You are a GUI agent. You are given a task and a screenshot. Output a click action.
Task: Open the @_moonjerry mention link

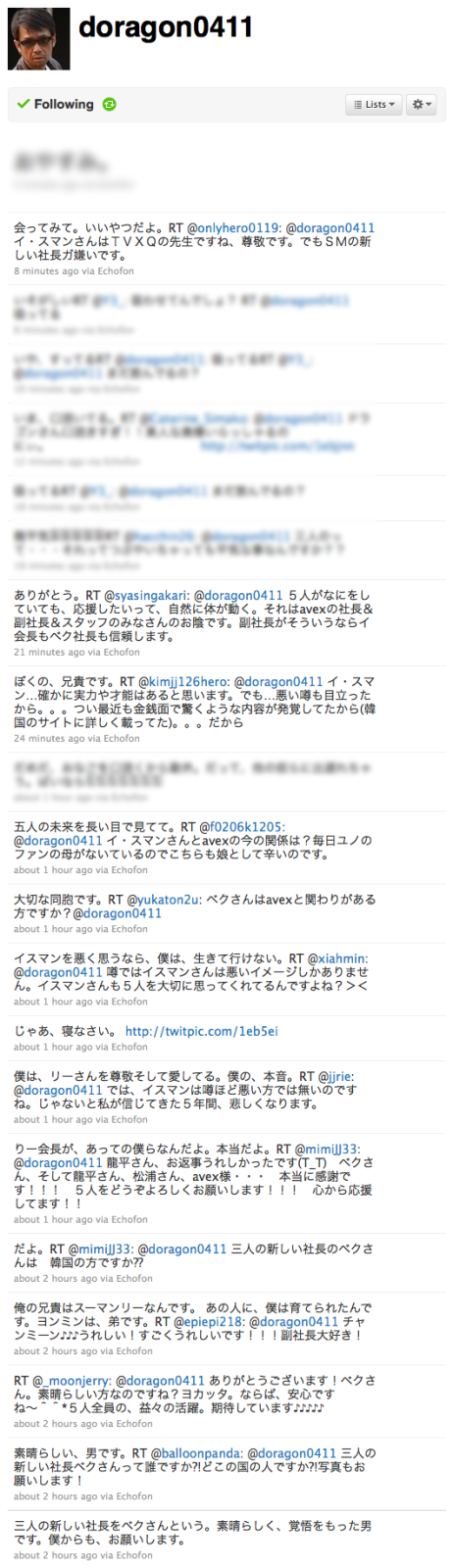(x=72, y=1380)
